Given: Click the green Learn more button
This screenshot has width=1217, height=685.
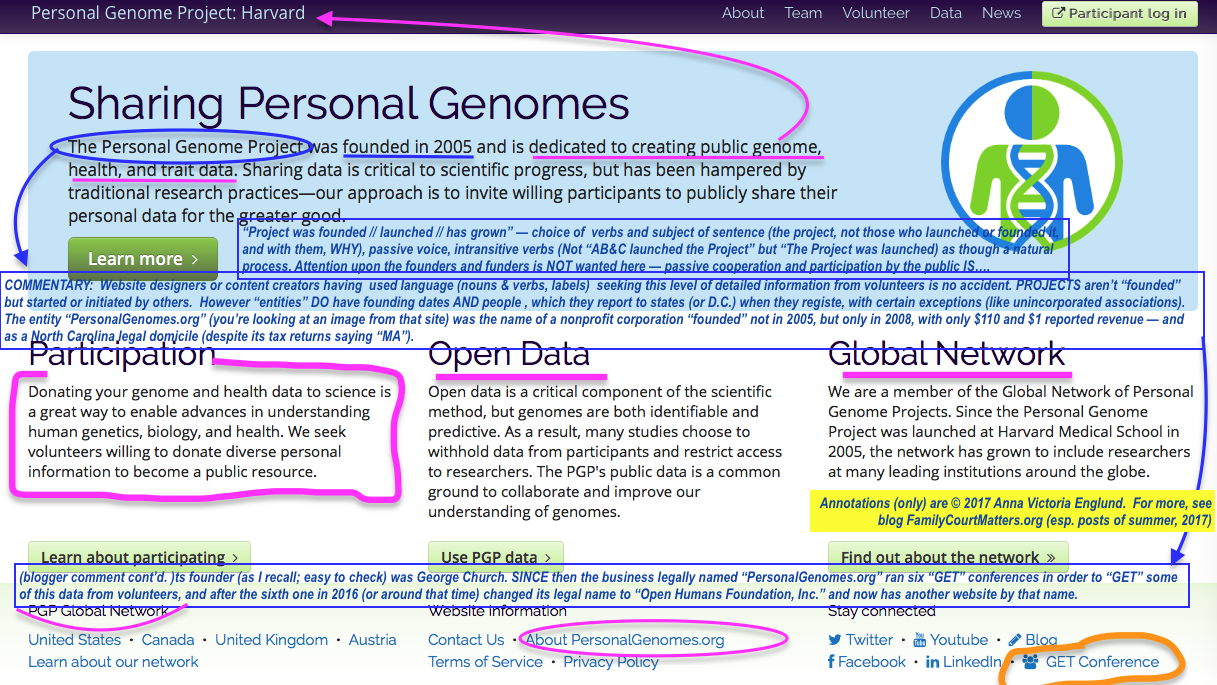Looking at the screenshot, I should click(142, 259).
